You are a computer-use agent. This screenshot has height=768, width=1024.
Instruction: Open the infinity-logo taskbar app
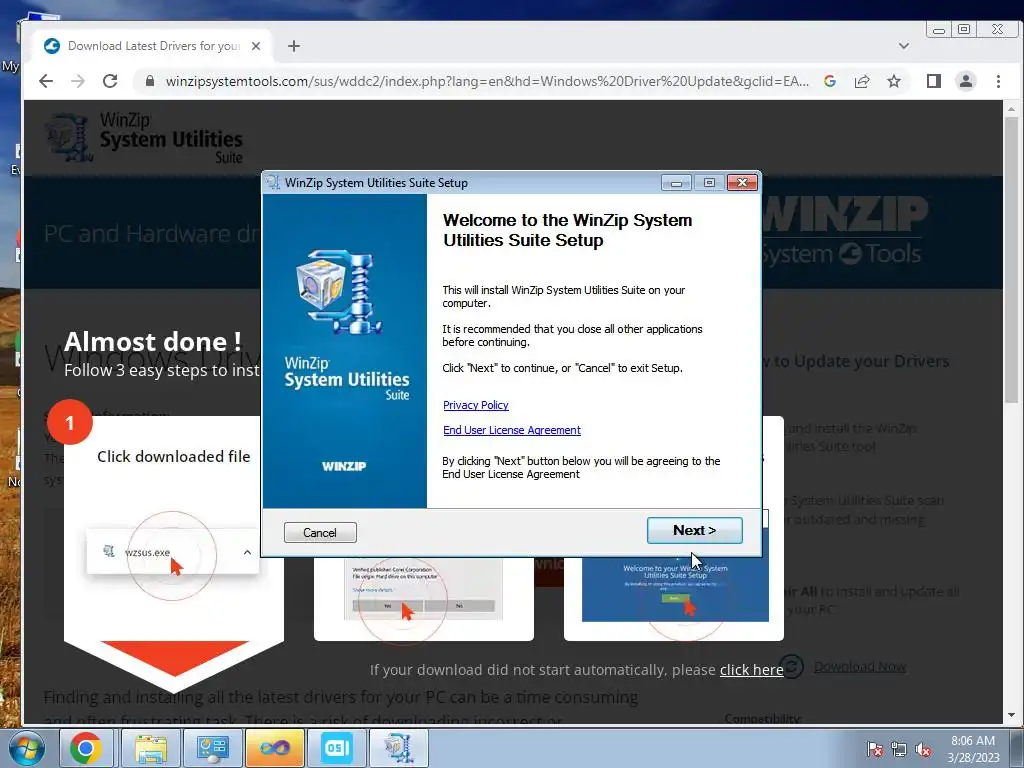274,748
